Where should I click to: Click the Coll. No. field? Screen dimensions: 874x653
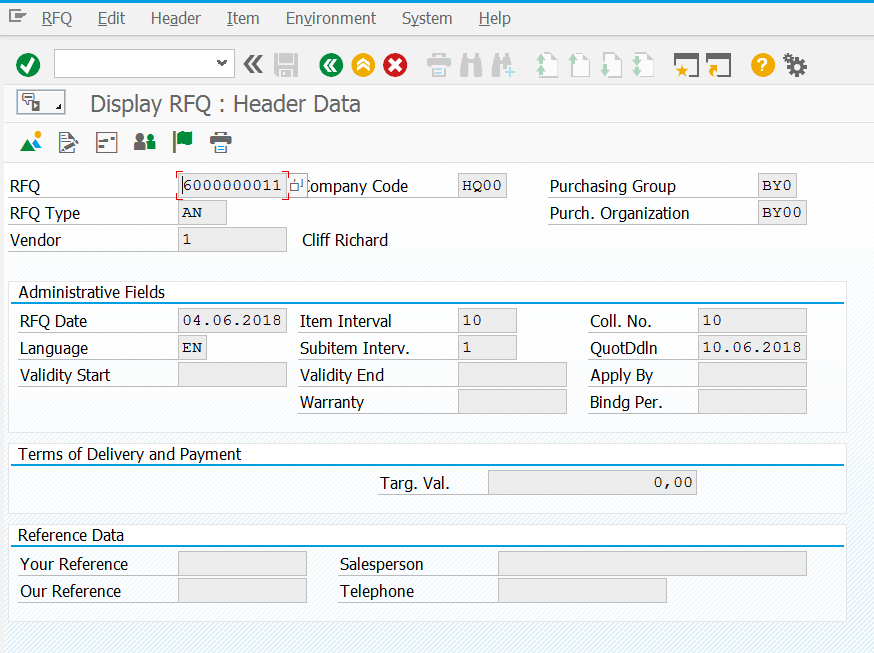(x=752, y=320)
